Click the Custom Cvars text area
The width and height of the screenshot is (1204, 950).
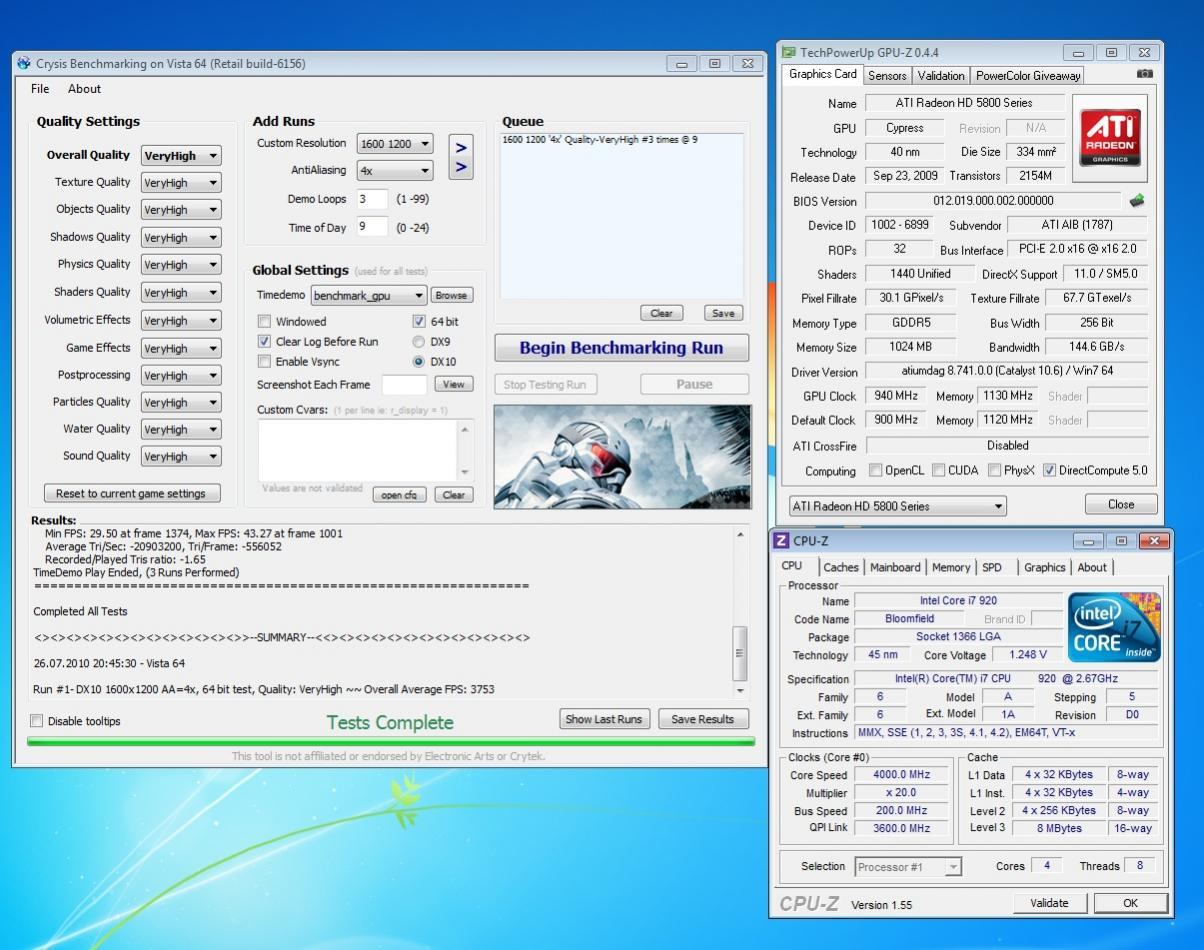coord(358,451)
